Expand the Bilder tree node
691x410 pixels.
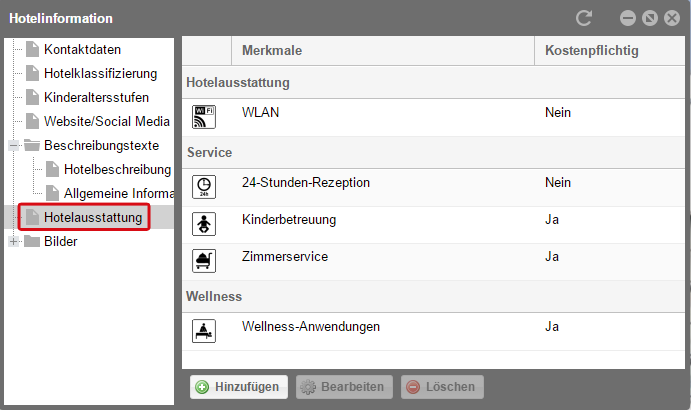14,241
